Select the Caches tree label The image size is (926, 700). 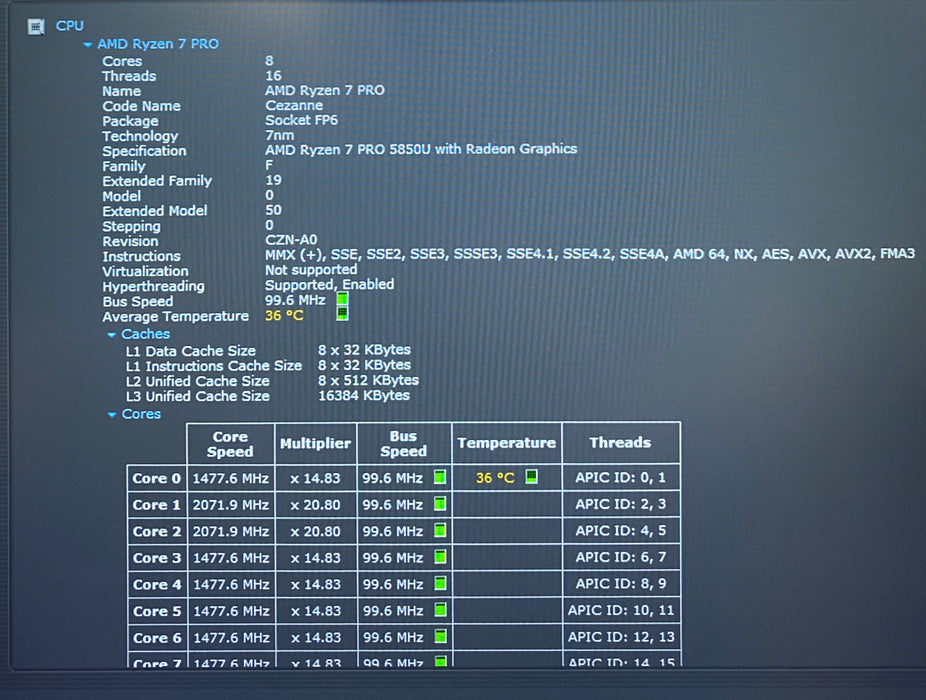[145, 334]
